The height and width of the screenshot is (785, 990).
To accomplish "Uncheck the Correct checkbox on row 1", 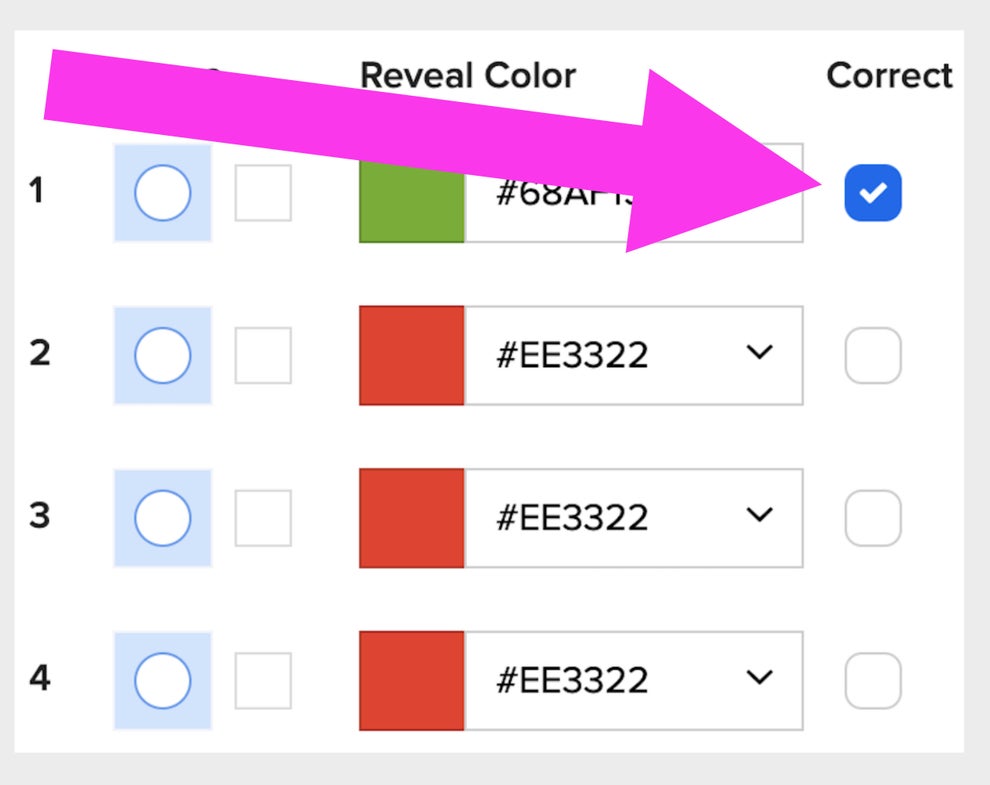I will (x=871, y=192).
